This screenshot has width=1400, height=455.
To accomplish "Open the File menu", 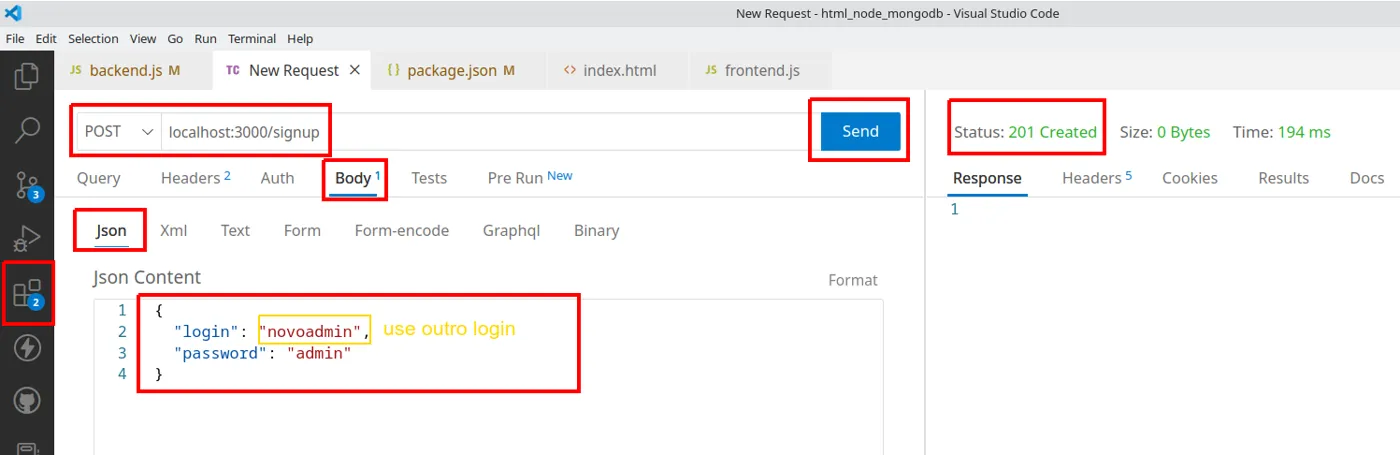I will coord(16,39).
